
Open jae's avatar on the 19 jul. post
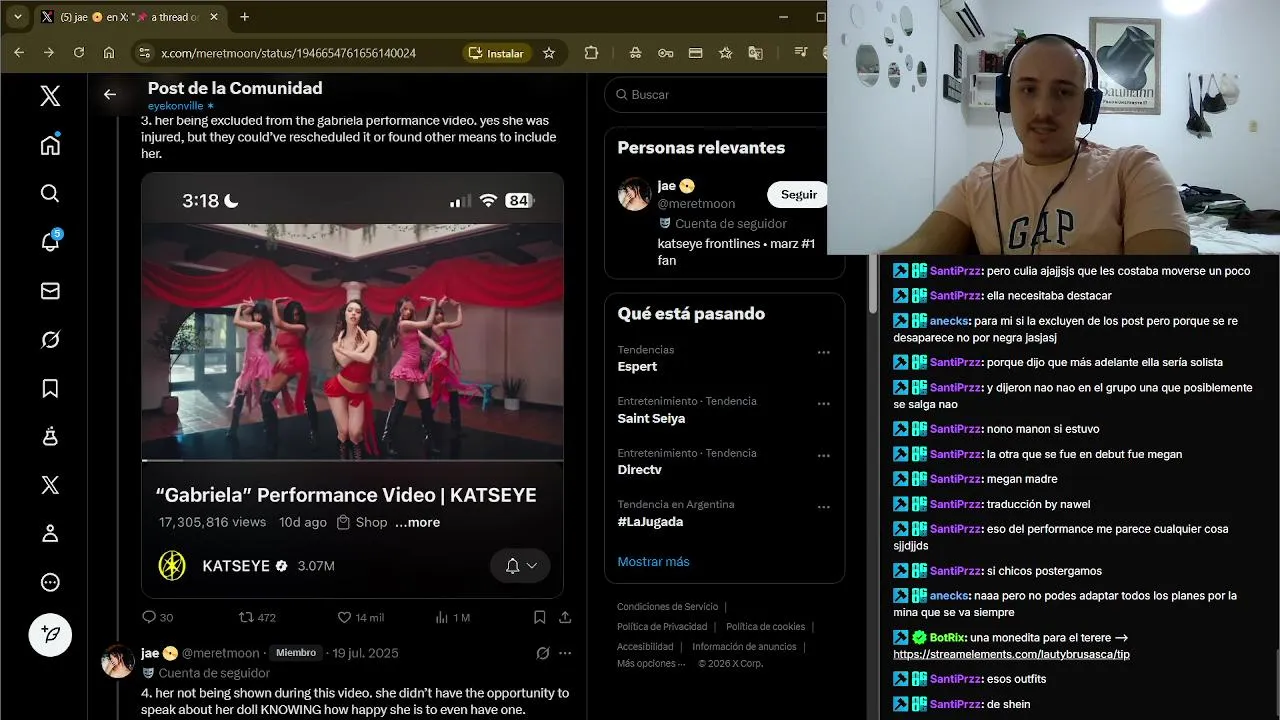point(118,661)
